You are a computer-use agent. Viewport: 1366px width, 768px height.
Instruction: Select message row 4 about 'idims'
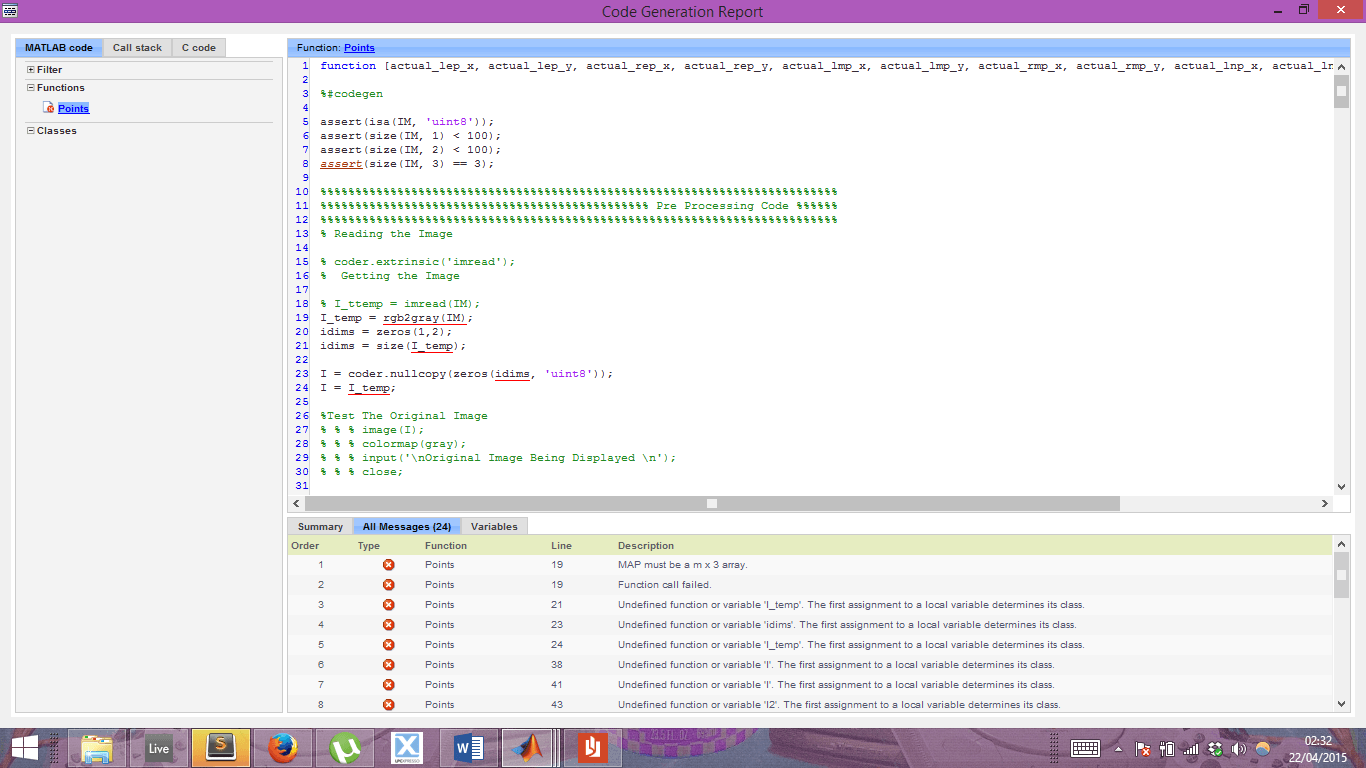point(811,625)
